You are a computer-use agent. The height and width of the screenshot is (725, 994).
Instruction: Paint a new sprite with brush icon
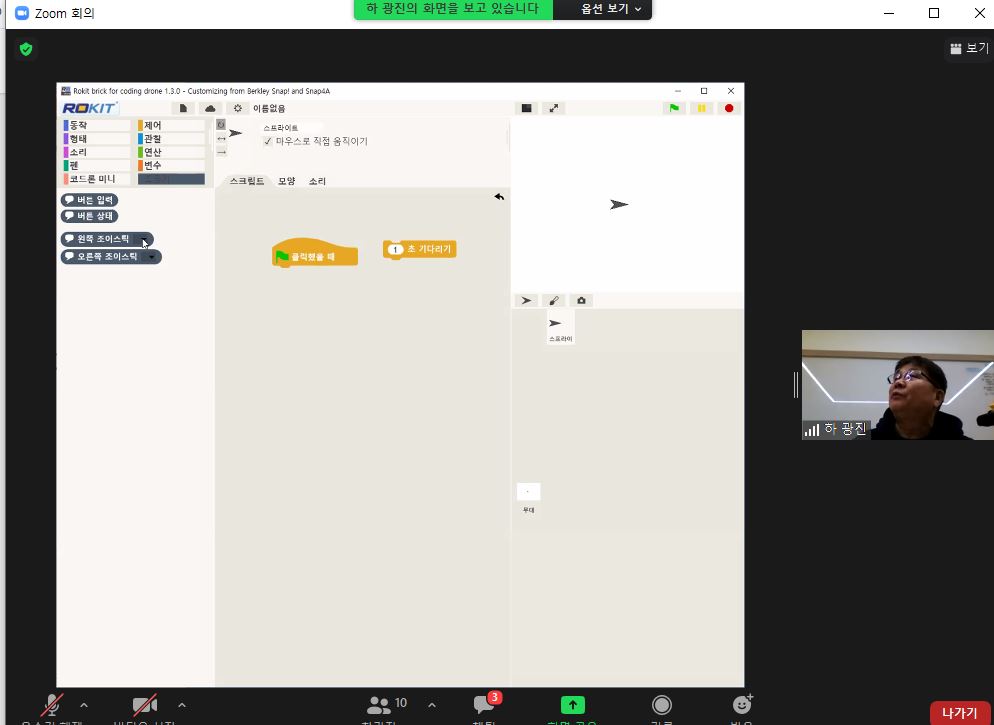coord(554,300)
